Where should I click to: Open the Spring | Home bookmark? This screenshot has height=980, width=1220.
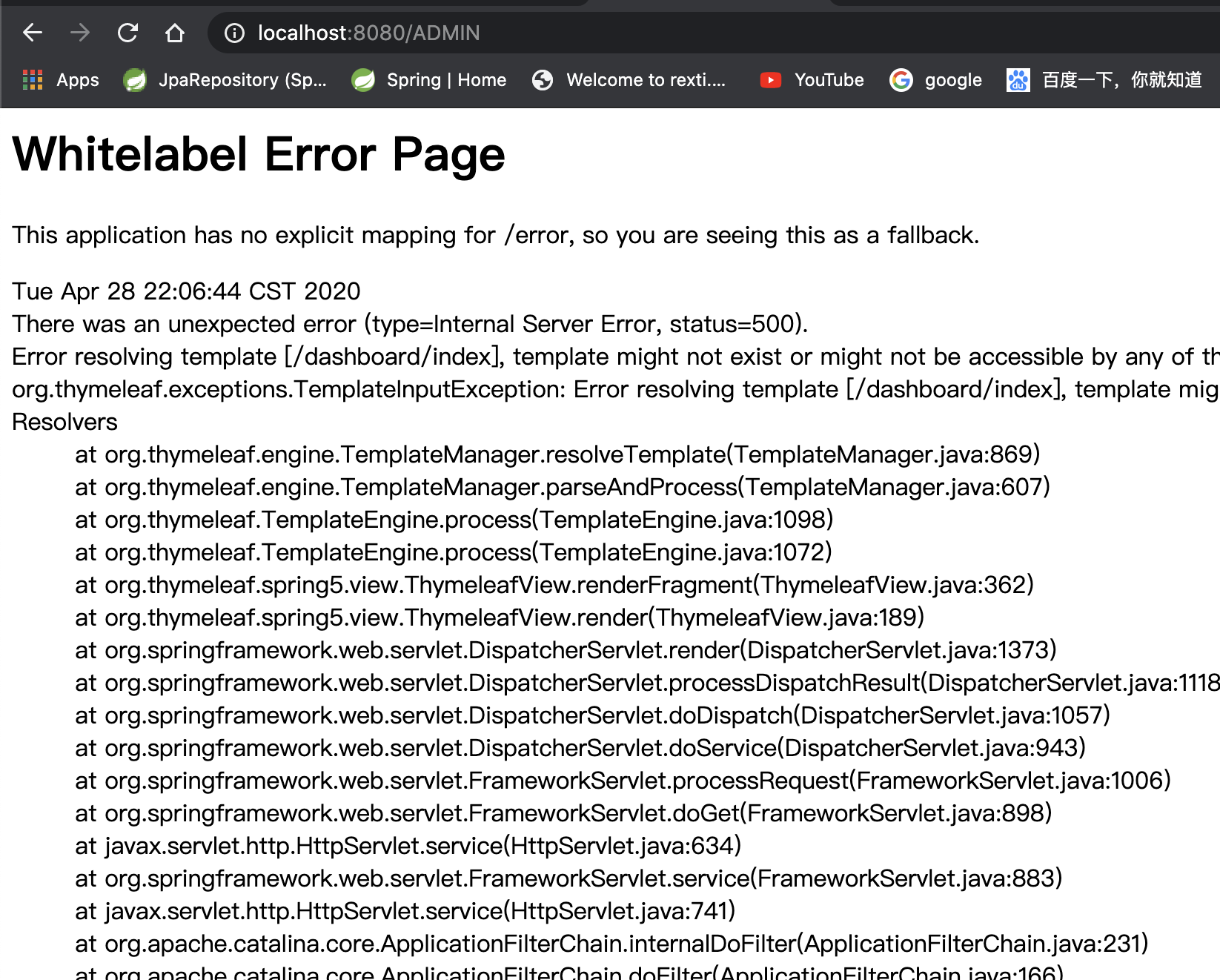[445, 80]
